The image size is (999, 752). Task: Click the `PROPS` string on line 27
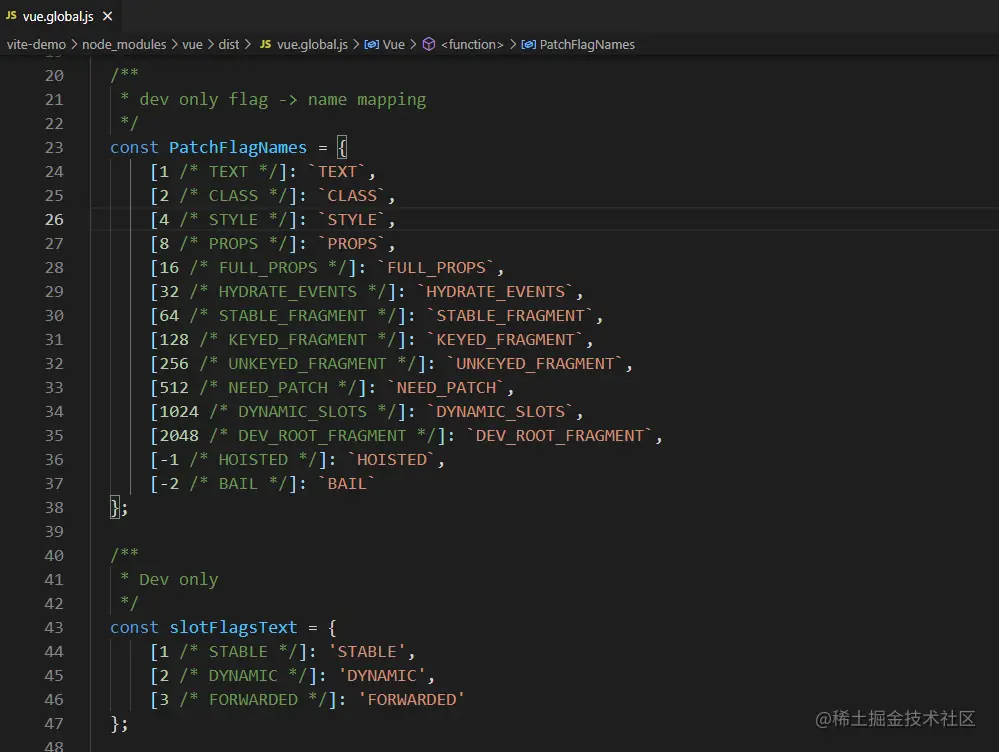tap(352, 243)
